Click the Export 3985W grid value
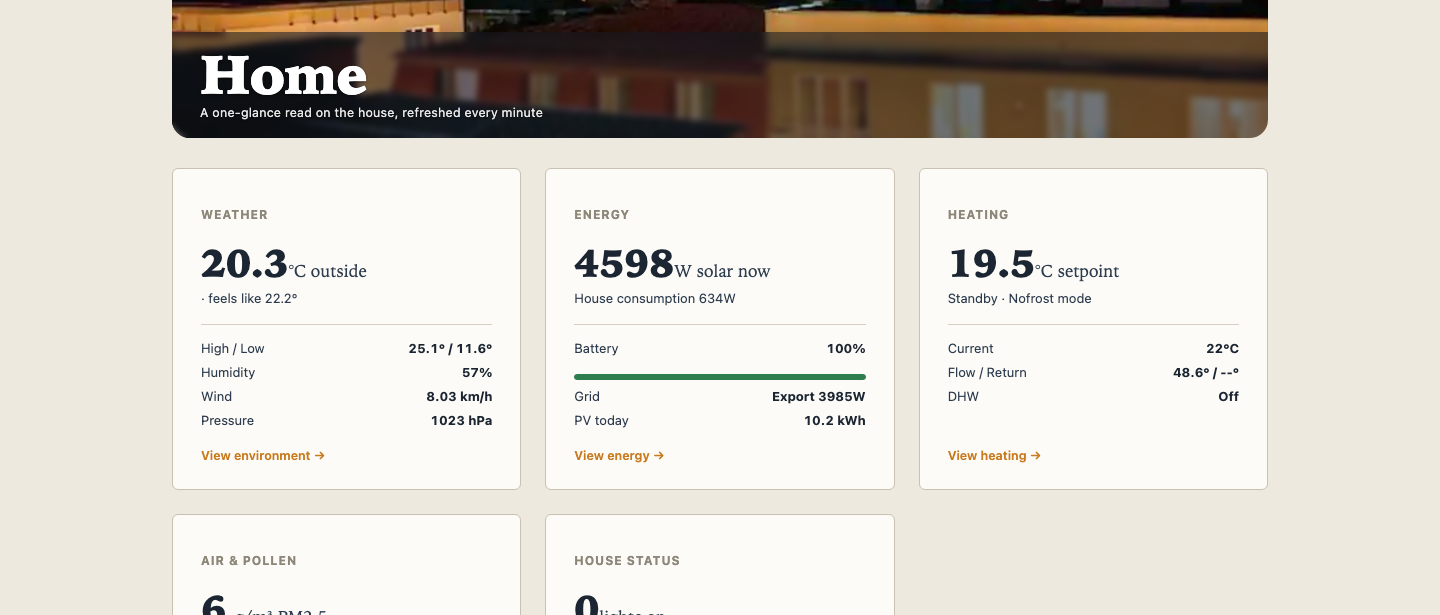Viewport: 1440px width, 615px height. pos(819,397)
